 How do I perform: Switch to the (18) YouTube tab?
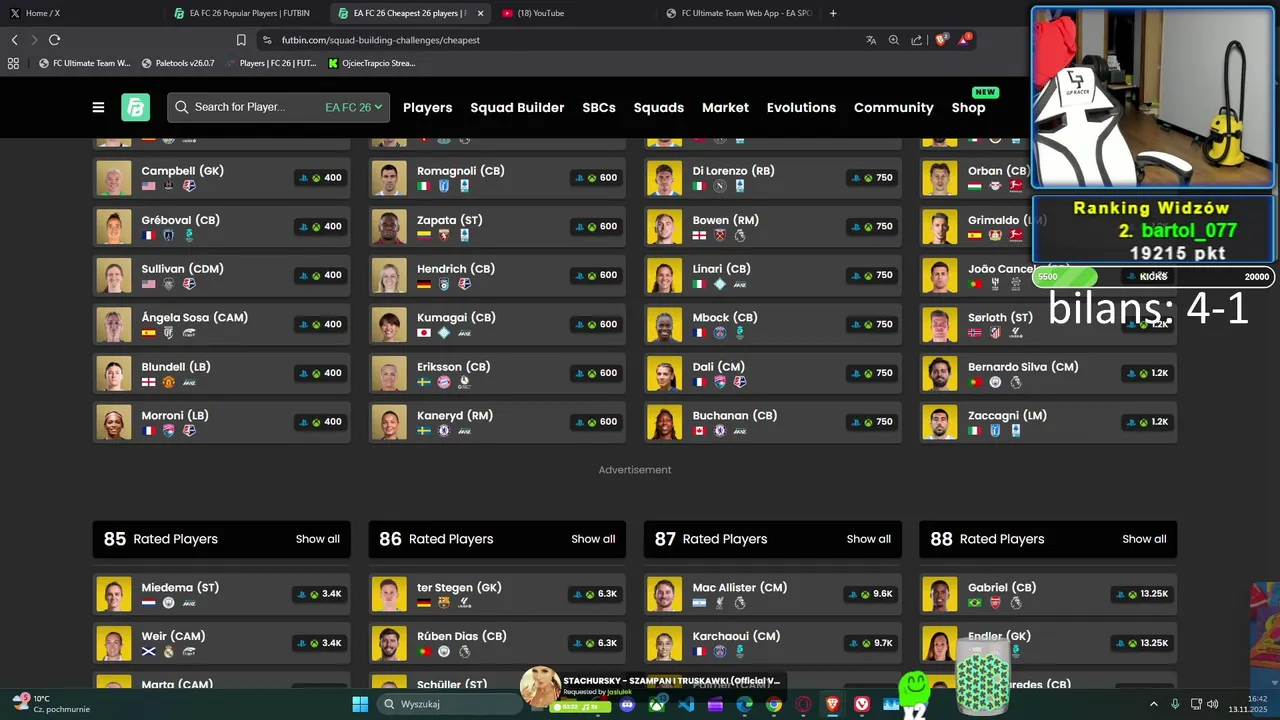(x=574, y=13)
